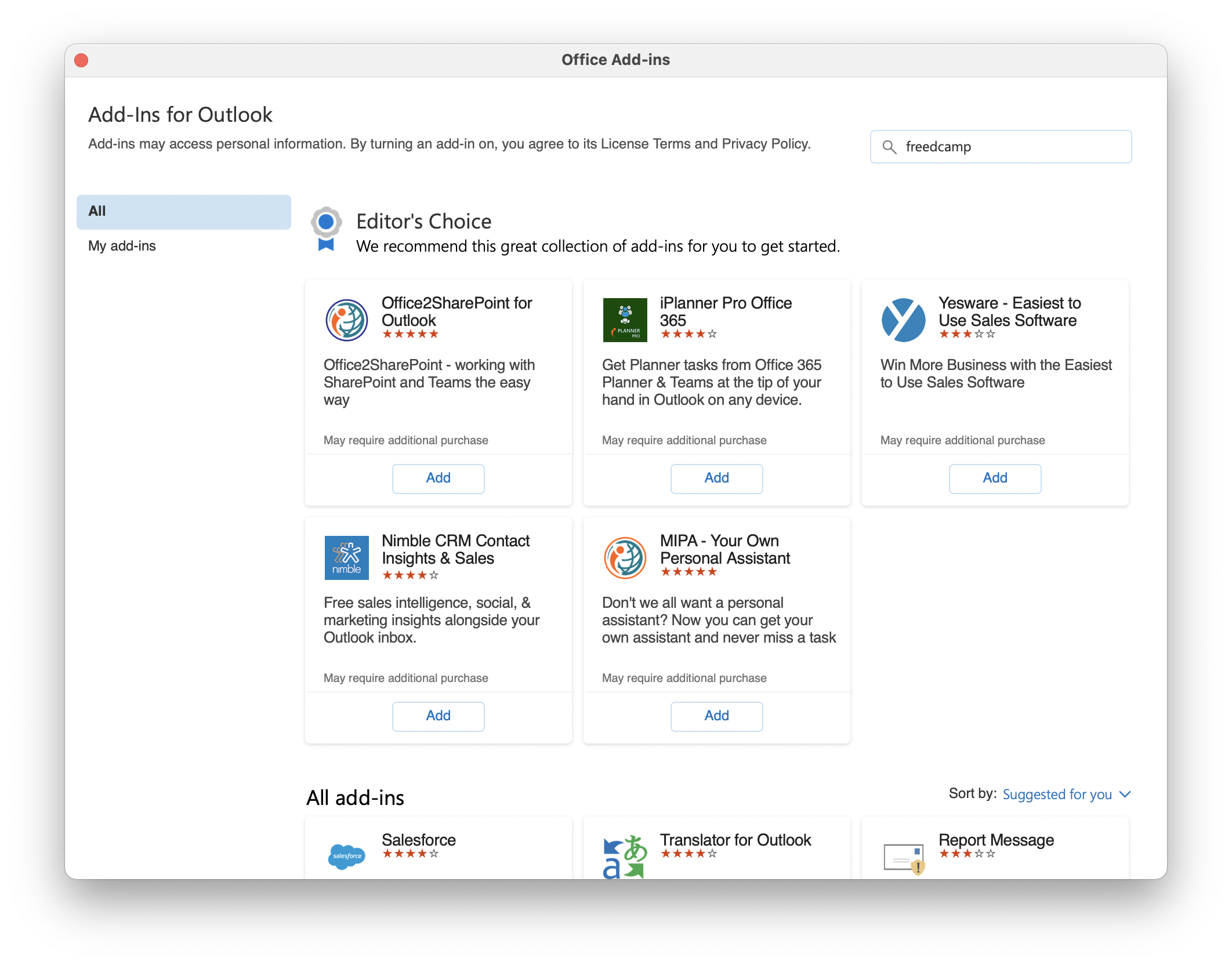This screenshot has height=965, width=1232.
Task: Close the Office Add-ins window
Action: coord(81,60)
